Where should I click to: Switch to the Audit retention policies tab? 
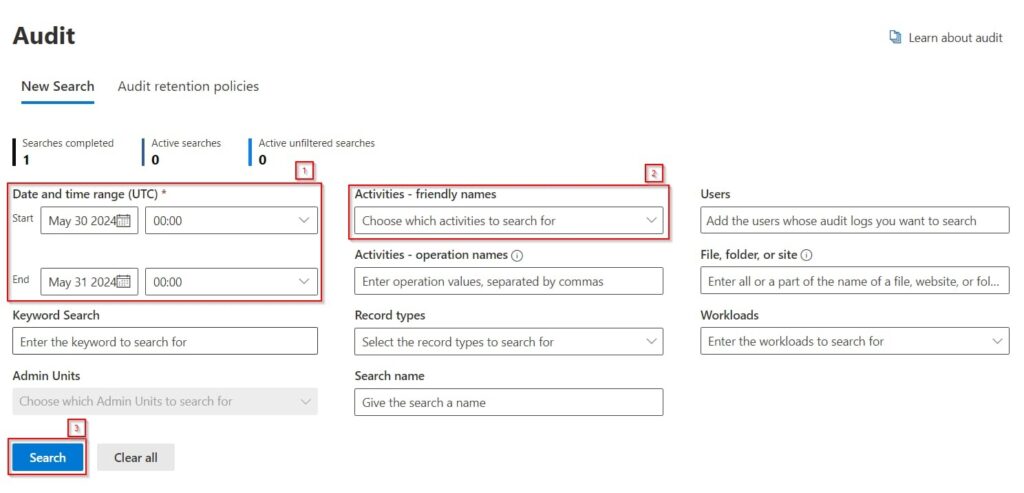click(188, 87)
